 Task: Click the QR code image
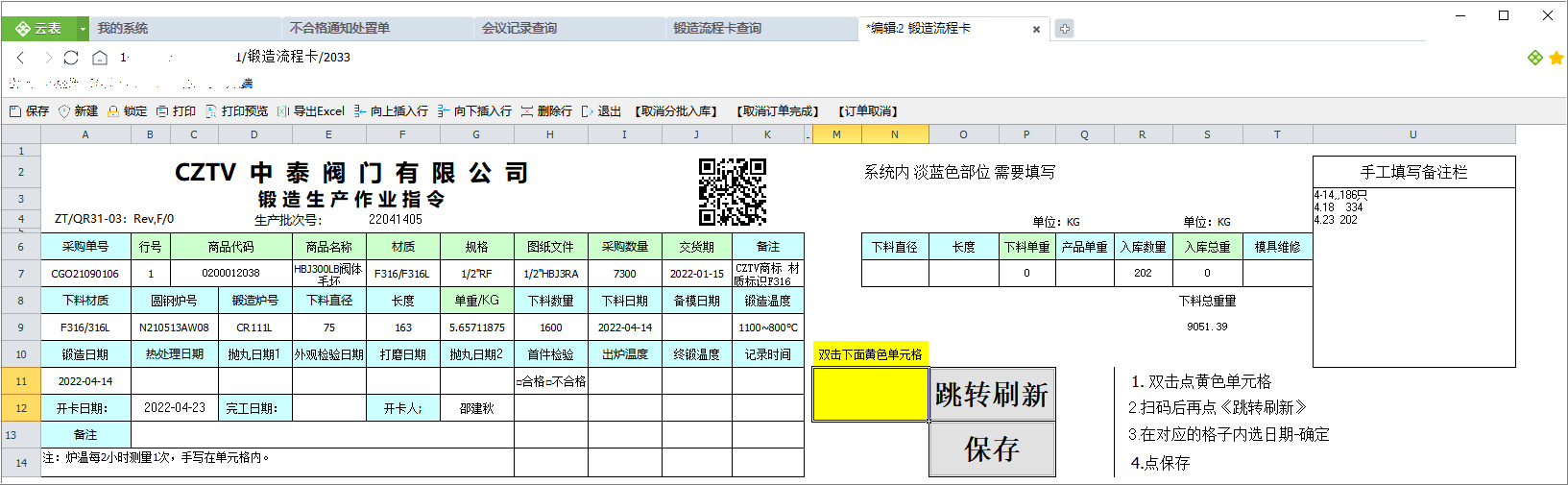coord(732,192)
